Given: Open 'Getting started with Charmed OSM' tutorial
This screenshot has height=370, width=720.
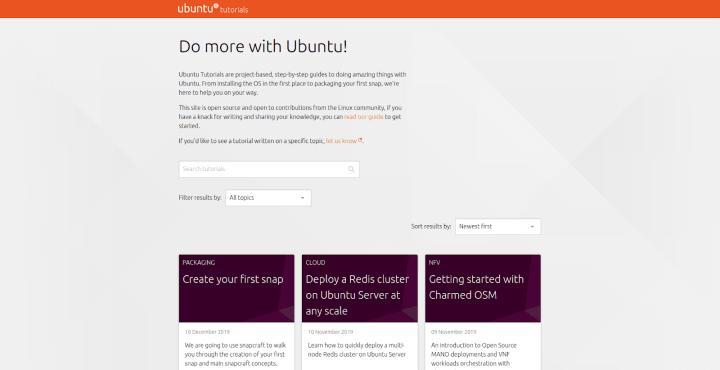Looking at the screenshot, I should pos(476,287).
